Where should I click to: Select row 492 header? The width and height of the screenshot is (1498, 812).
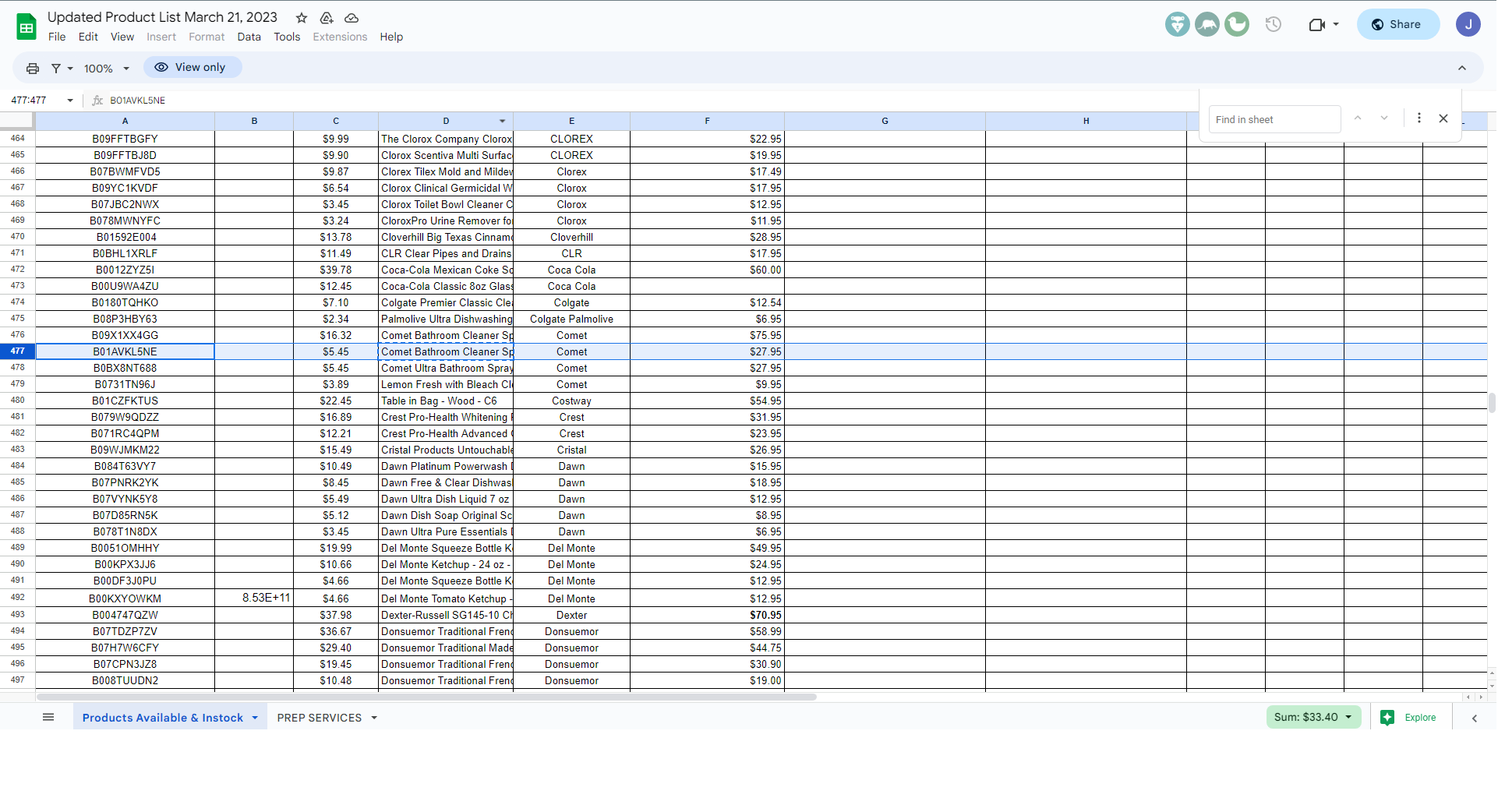click(x=17, y=598)
